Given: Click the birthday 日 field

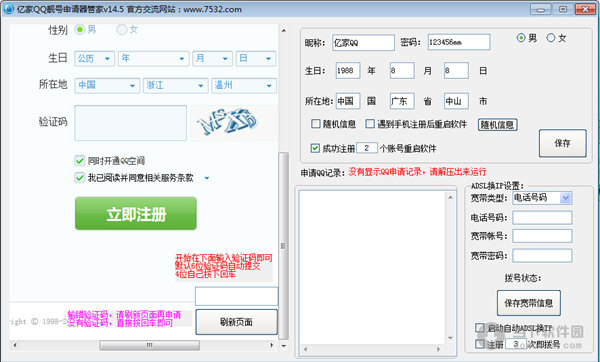Looking at the screenshot, I should (x=456, y=71).
